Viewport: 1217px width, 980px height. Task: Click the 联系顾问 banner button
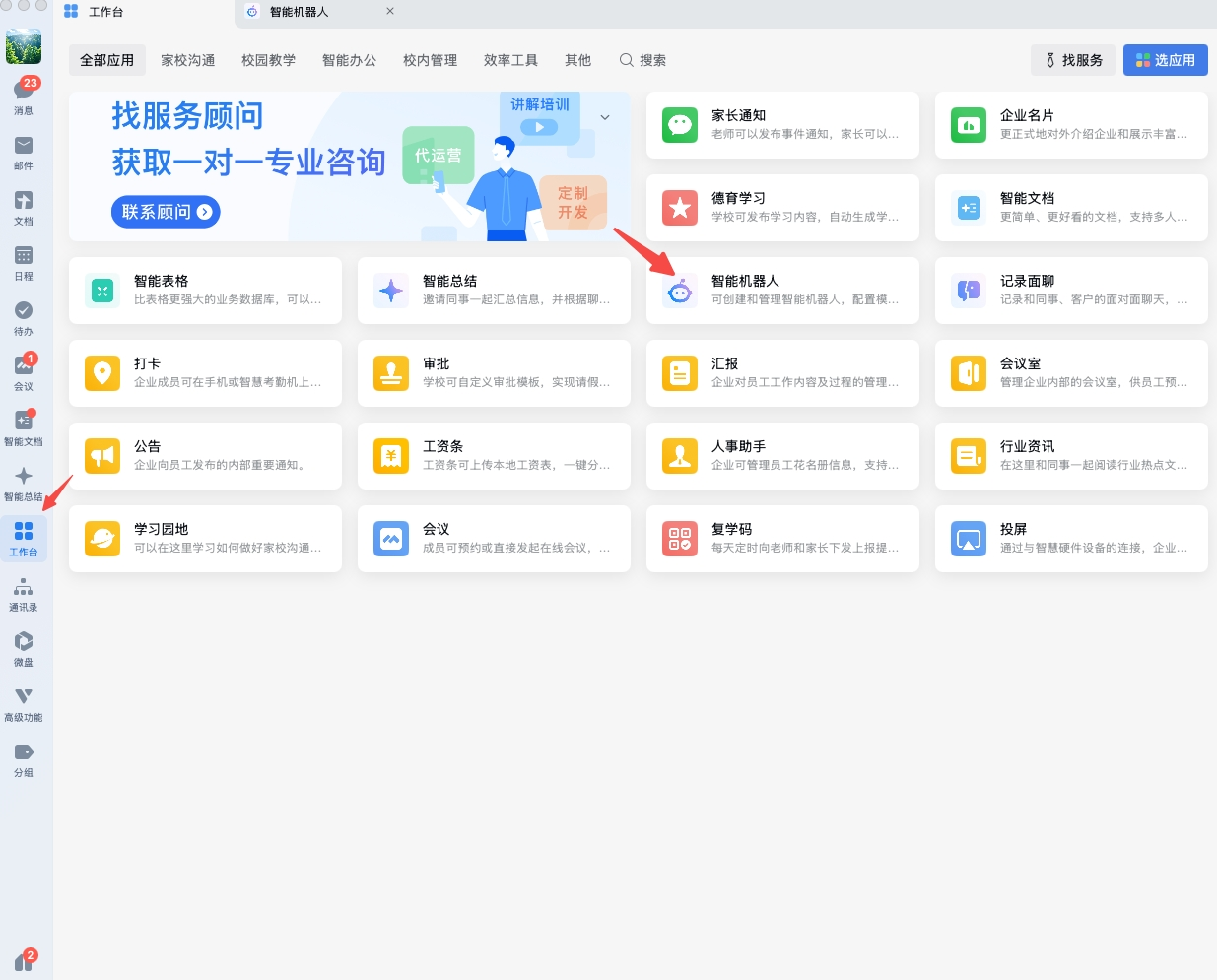pos(166,212)
